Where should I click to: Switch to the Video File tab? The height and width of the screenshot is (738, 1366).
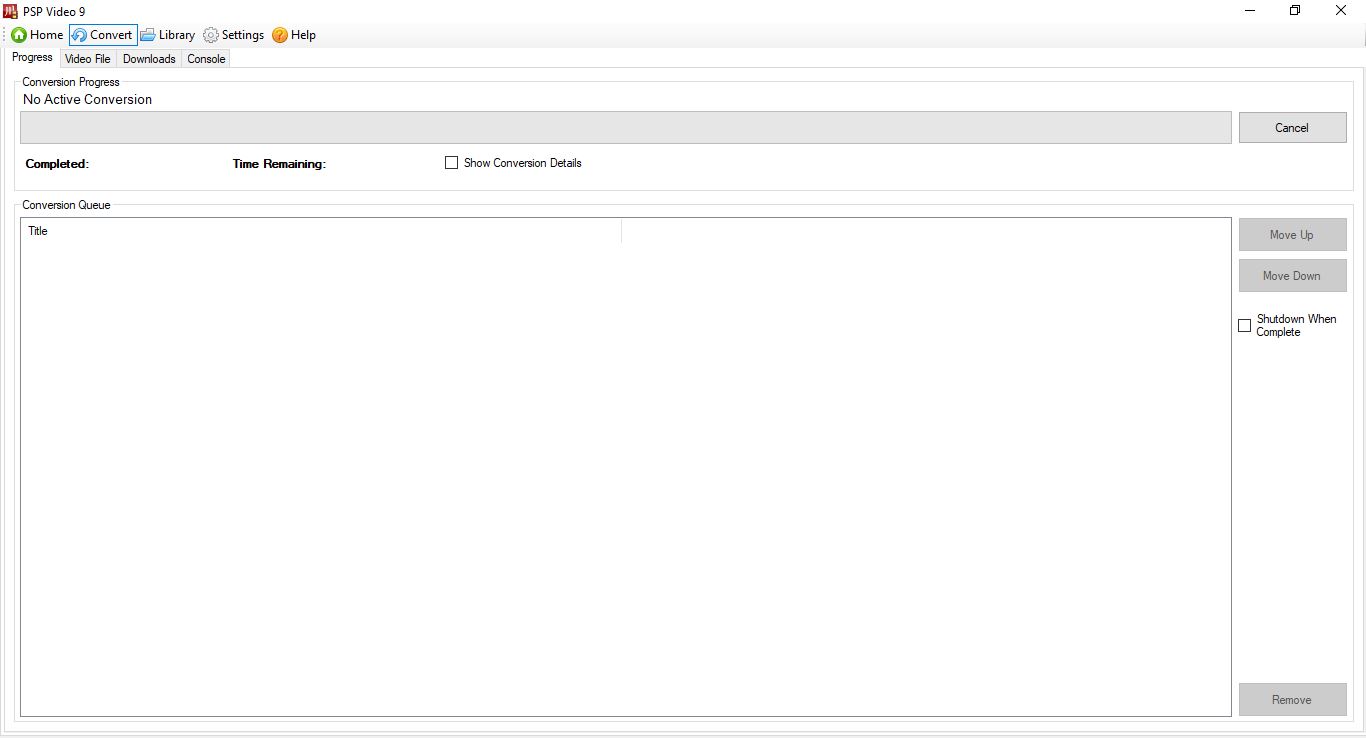point(88,59)
